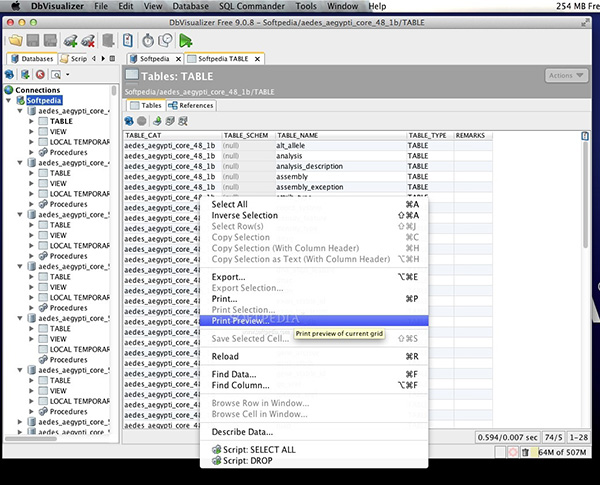
Task: Select the analysis_description cell
Action: point(341,167)
